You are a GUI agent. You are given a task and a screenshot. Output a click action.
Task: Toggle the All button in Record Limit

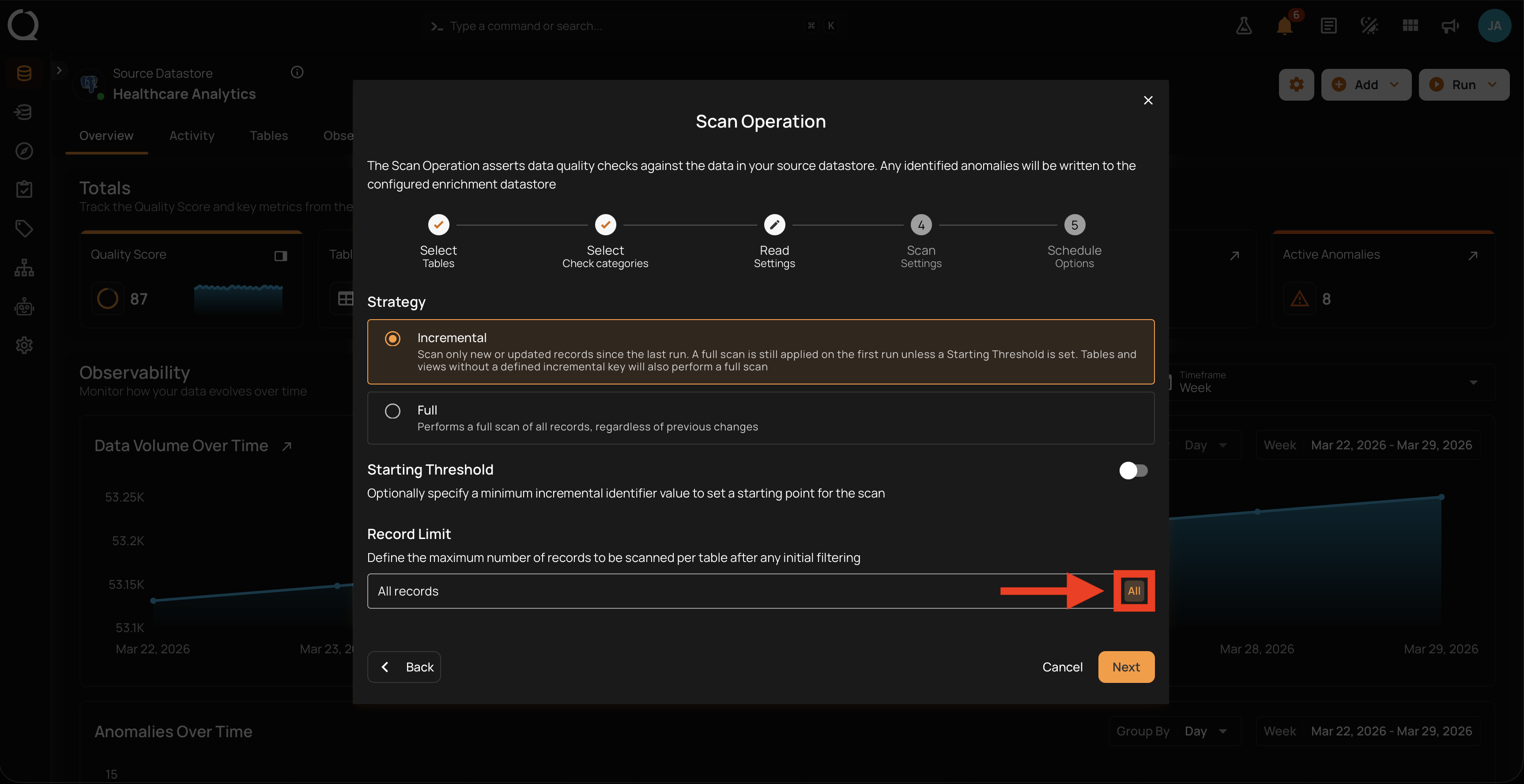[1134, 591]
